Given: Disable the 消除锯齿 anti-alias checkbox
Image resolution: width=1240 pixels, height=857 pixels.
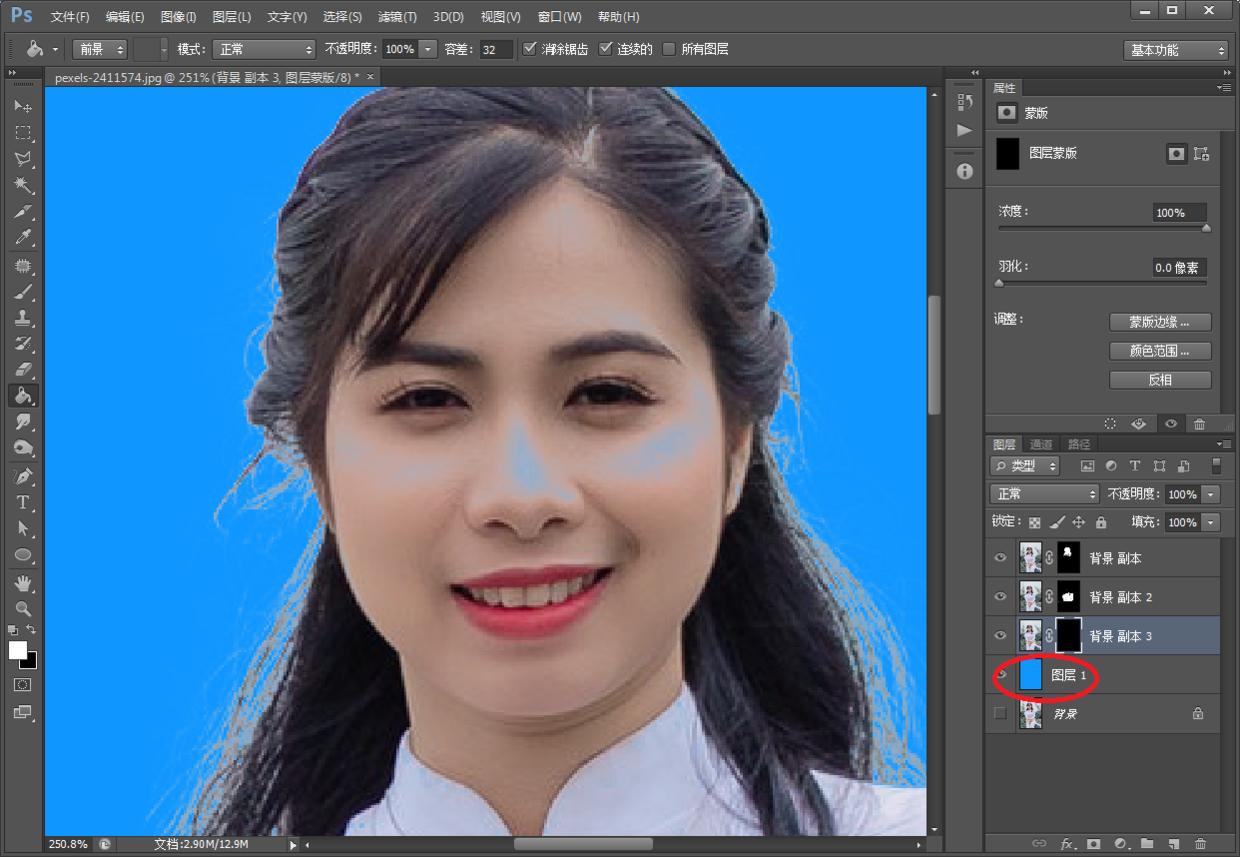Looking at the screenshot, I should (530, 49).
